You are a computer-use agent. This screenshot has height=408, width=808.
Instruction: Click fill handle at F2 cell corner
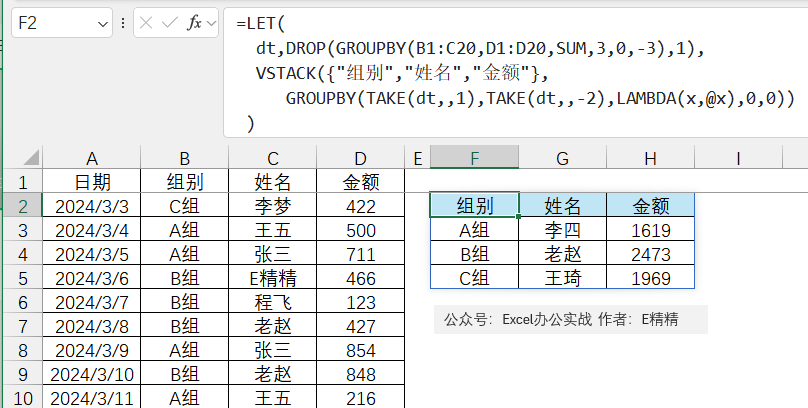coord(518,217)
